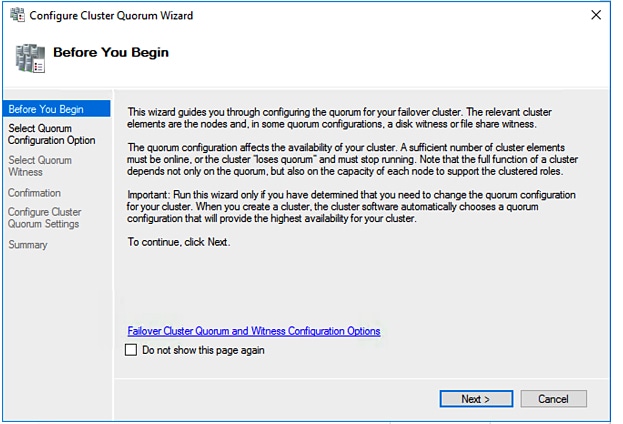623x424 pixels.
Task: Click the paragraph starting 'This wizard guides you'
Action: click(x=340, y=117)
